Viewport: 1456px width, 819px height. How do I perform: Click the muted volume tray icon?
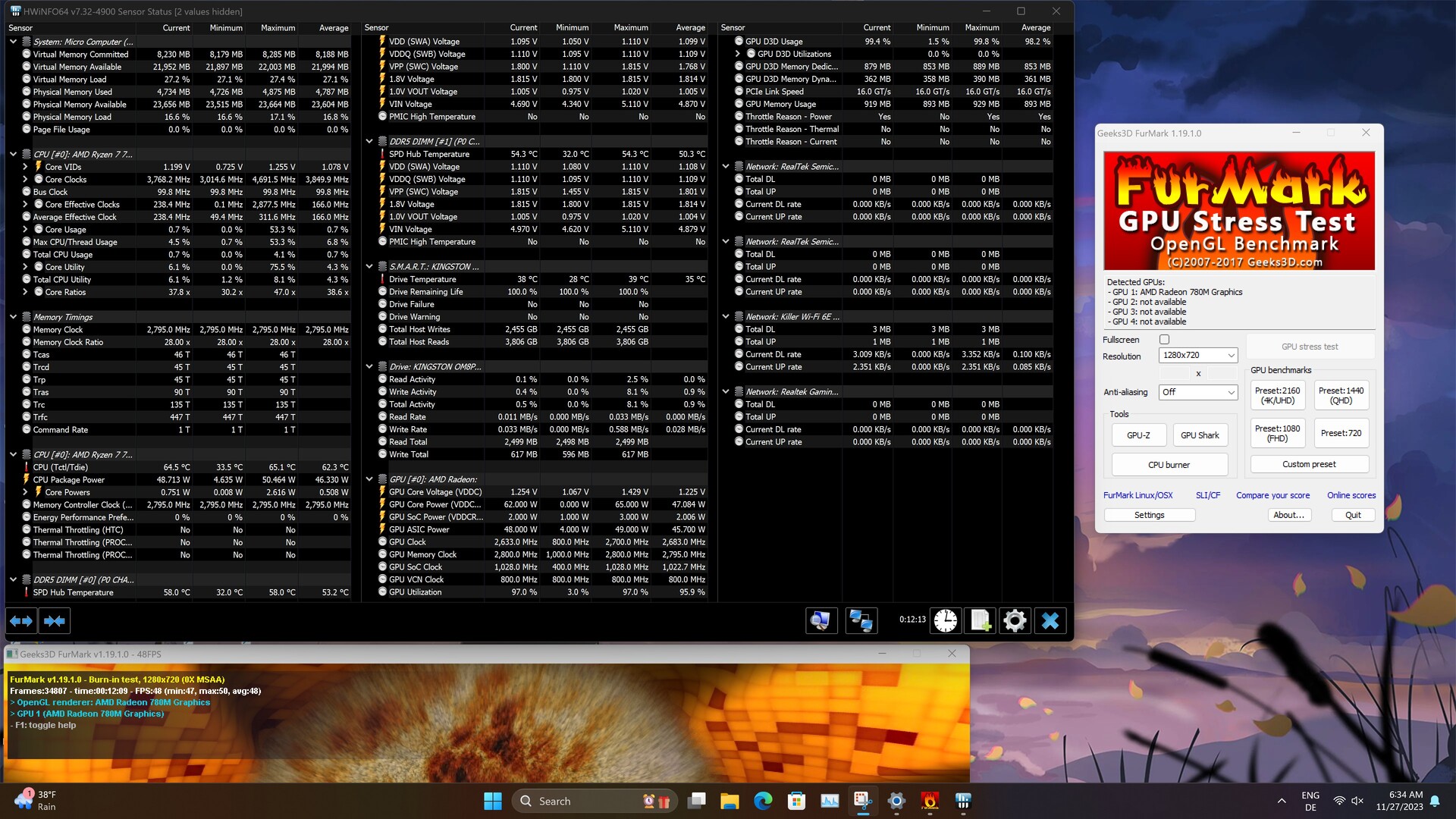1357,801
